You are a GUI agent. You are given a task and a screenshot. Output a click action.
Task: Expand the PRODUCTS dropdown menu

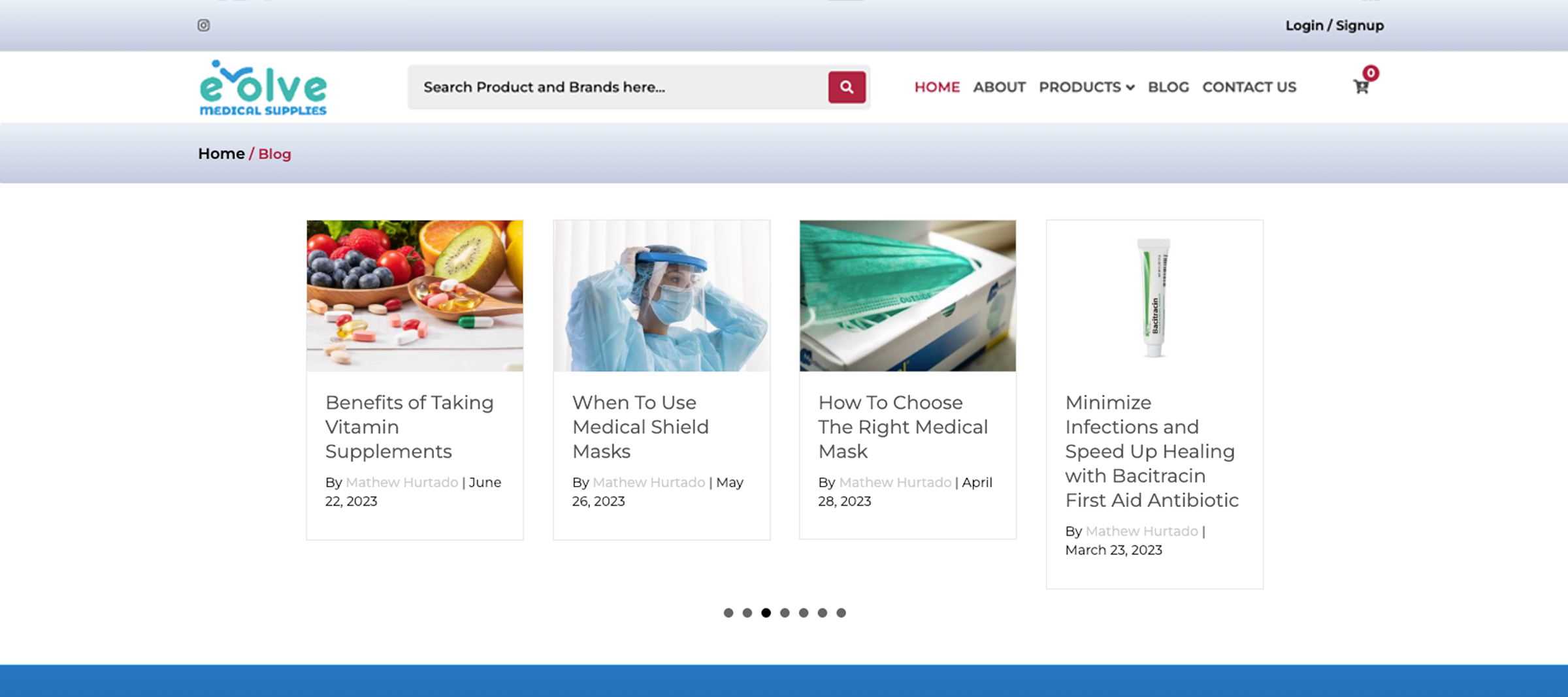click(1086, 87)
